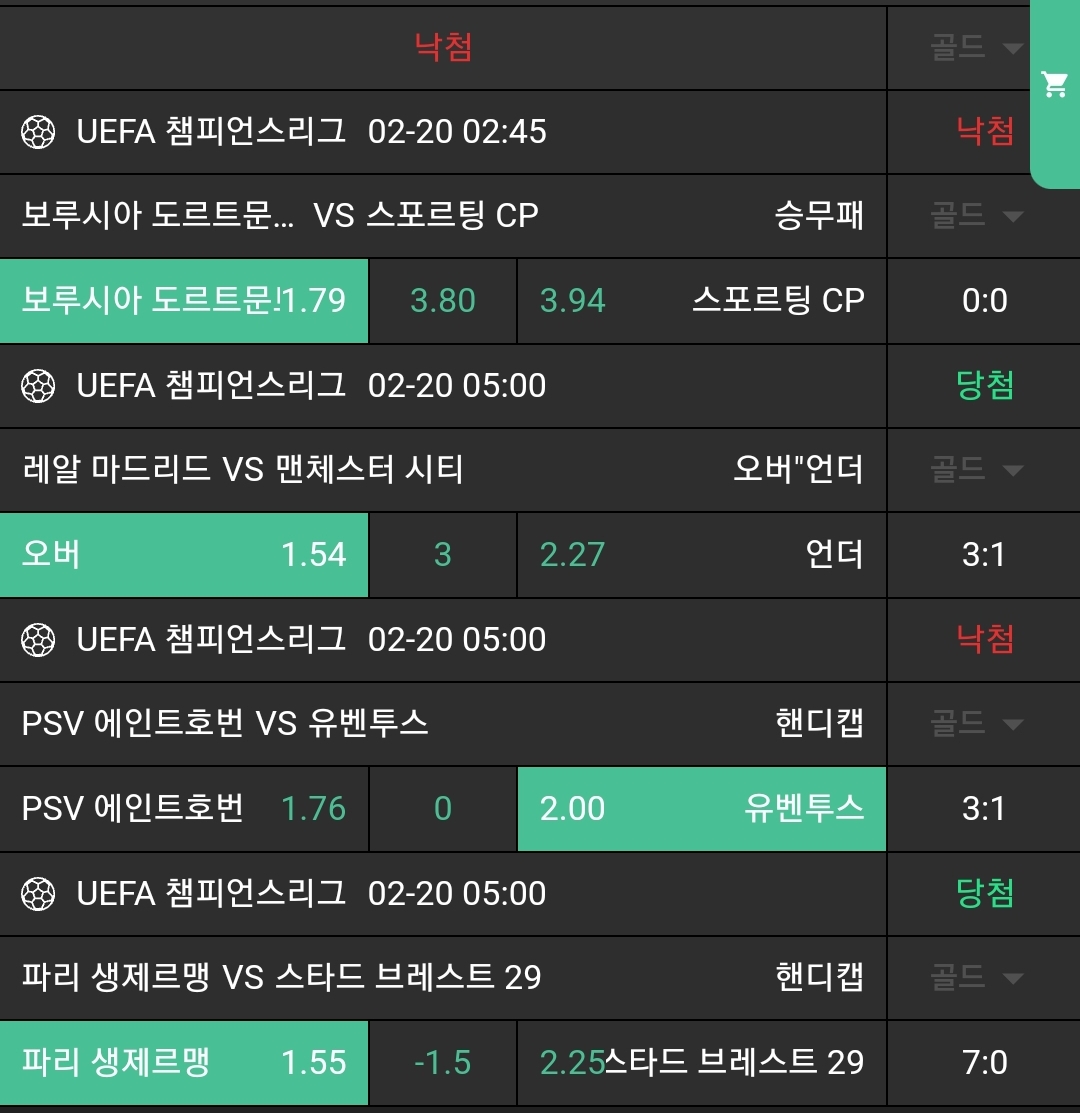Open the shopping cart side tab
Image resolution: width=1080 pixels, height=1113 pixels.
tap(1055, 85)
